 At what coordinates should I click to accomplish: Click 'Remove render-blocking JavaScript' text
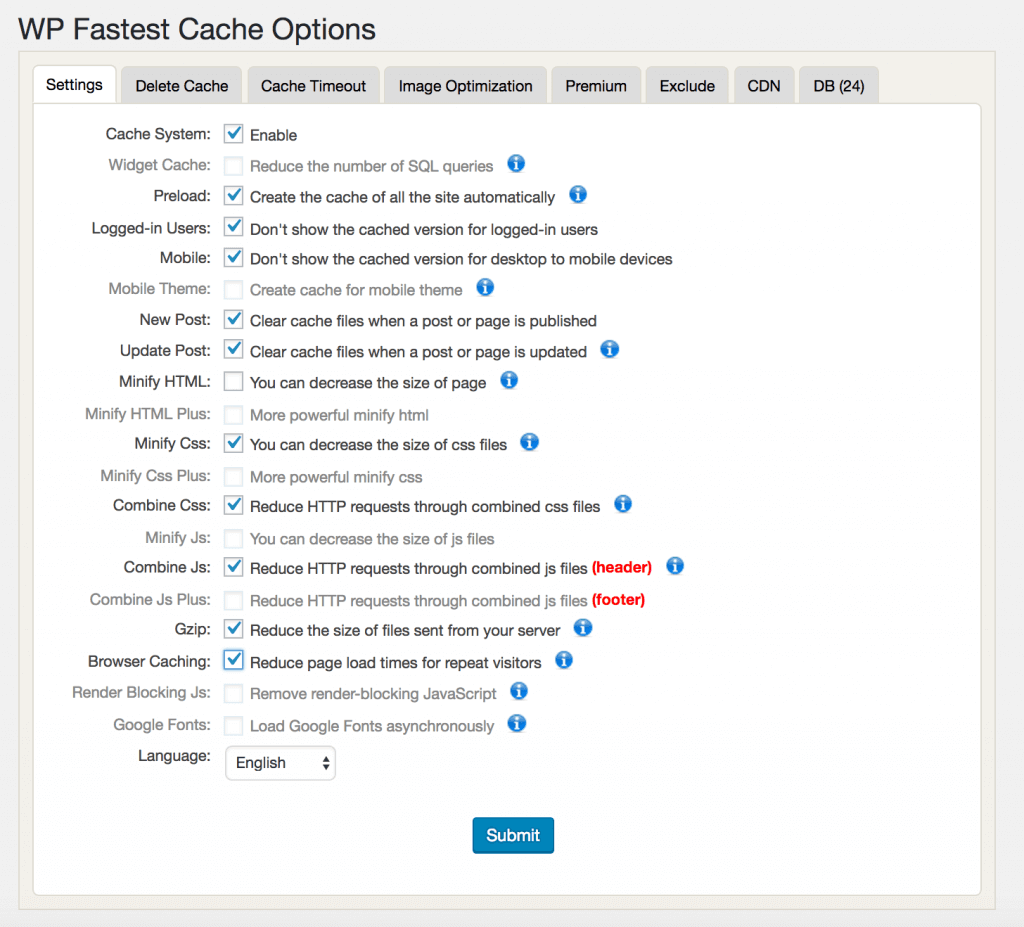click(374, 694)
